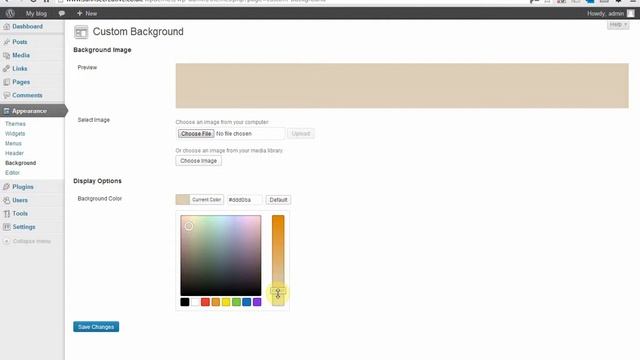Click the Tools icon in sidebar
The image size is (640, 360).
7,213
